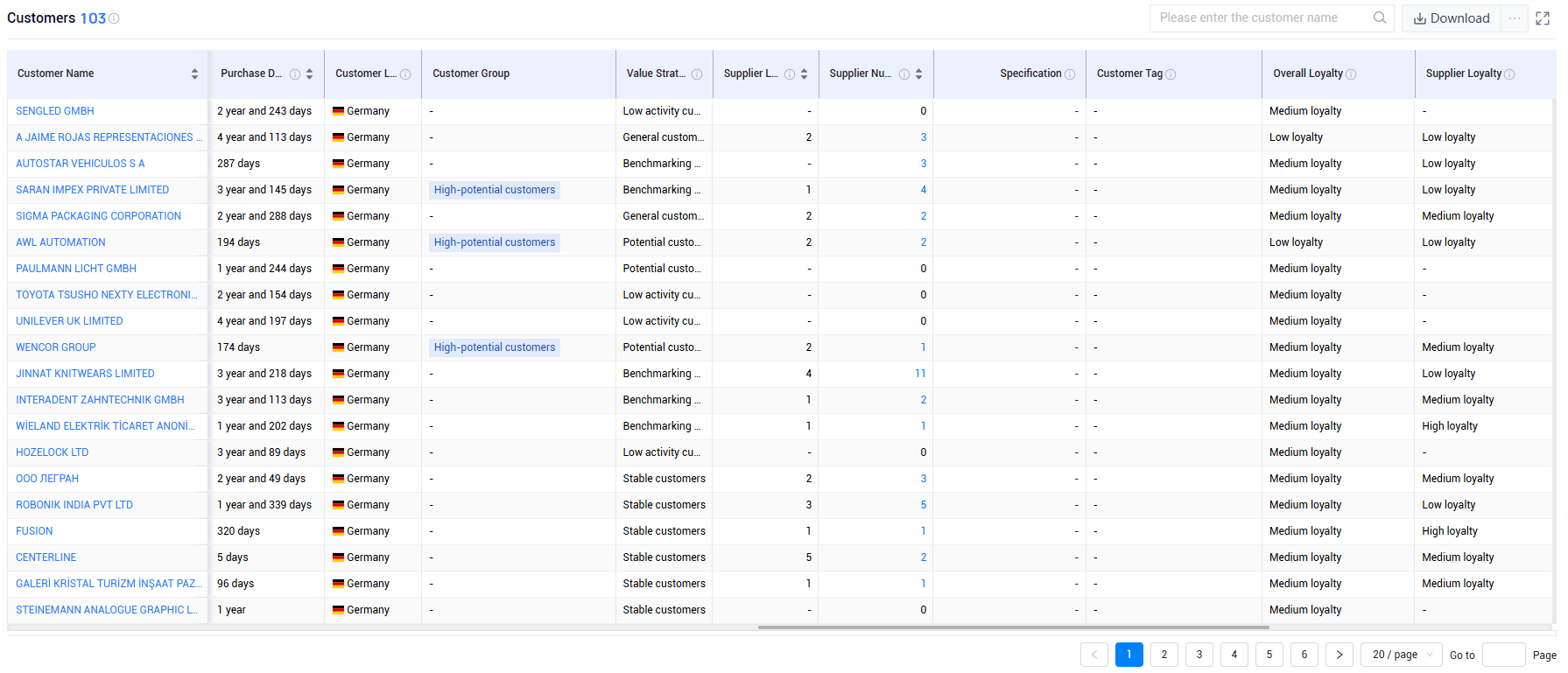Open AUTOSTAR VEHICULOS S A link

pos(81,164)
